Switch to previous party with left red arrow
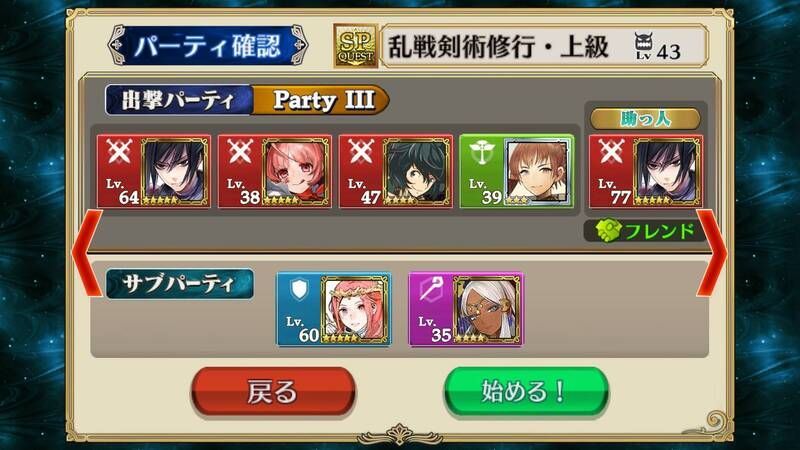 click(87, 253)
